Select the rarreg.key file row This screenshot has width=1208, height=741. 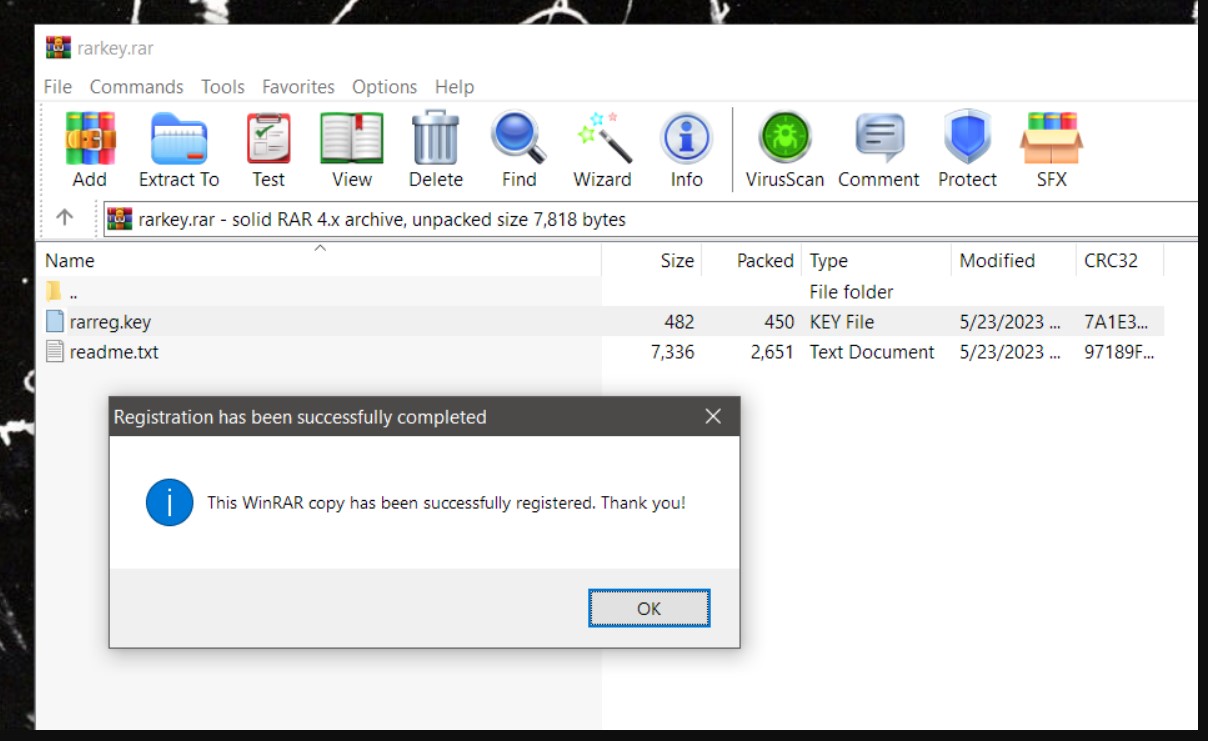[110, 322]
